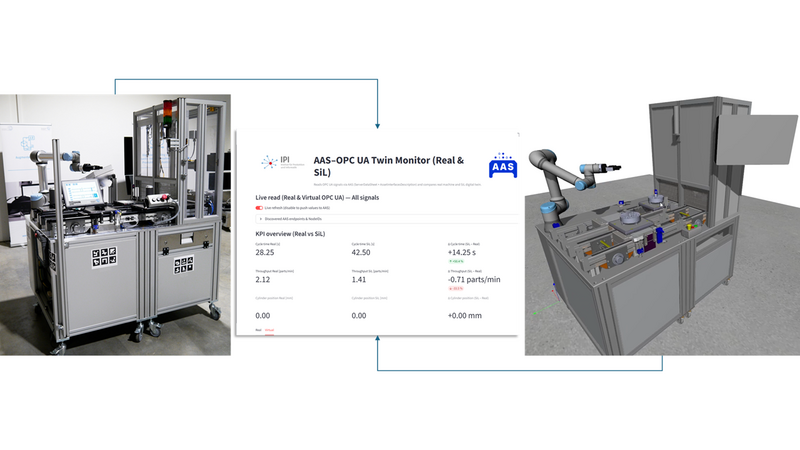The image size is (800, 450).
Task: Toggle the Live refresh switch off
Action: point(260,208)
